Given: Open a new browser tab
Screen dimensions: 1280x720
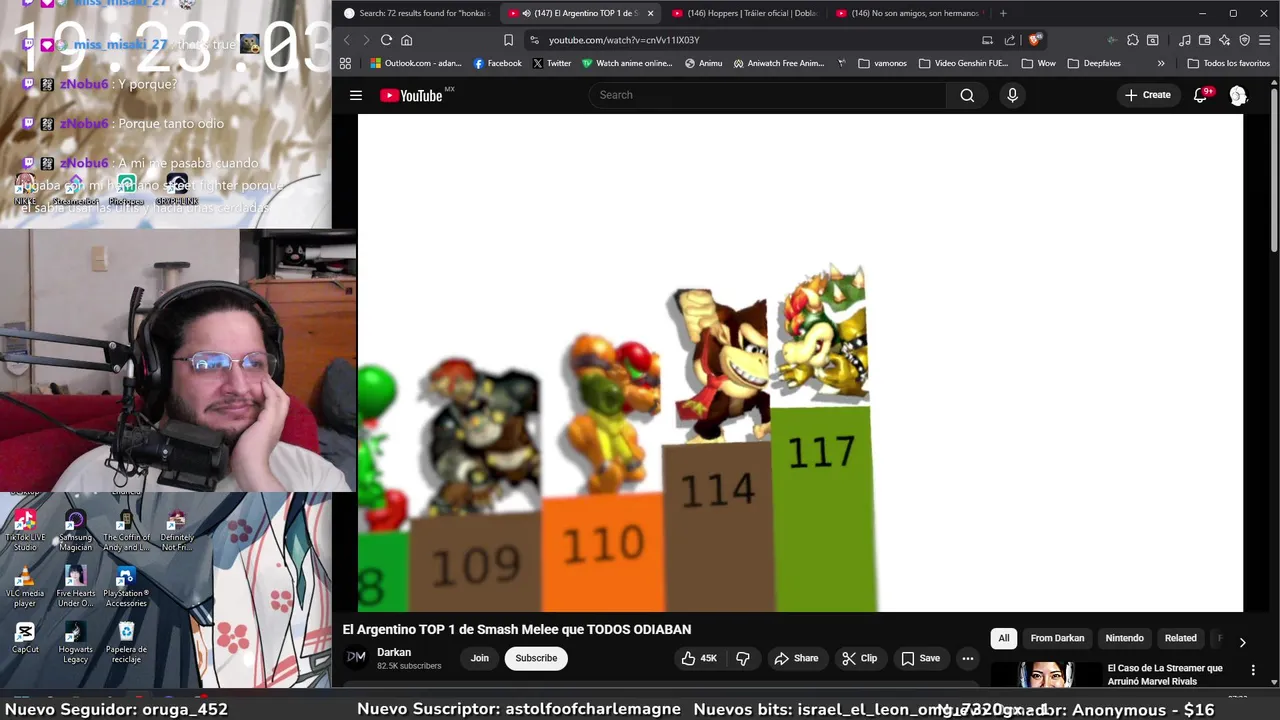Looking at the screenshot, I should click(1003, 13).
